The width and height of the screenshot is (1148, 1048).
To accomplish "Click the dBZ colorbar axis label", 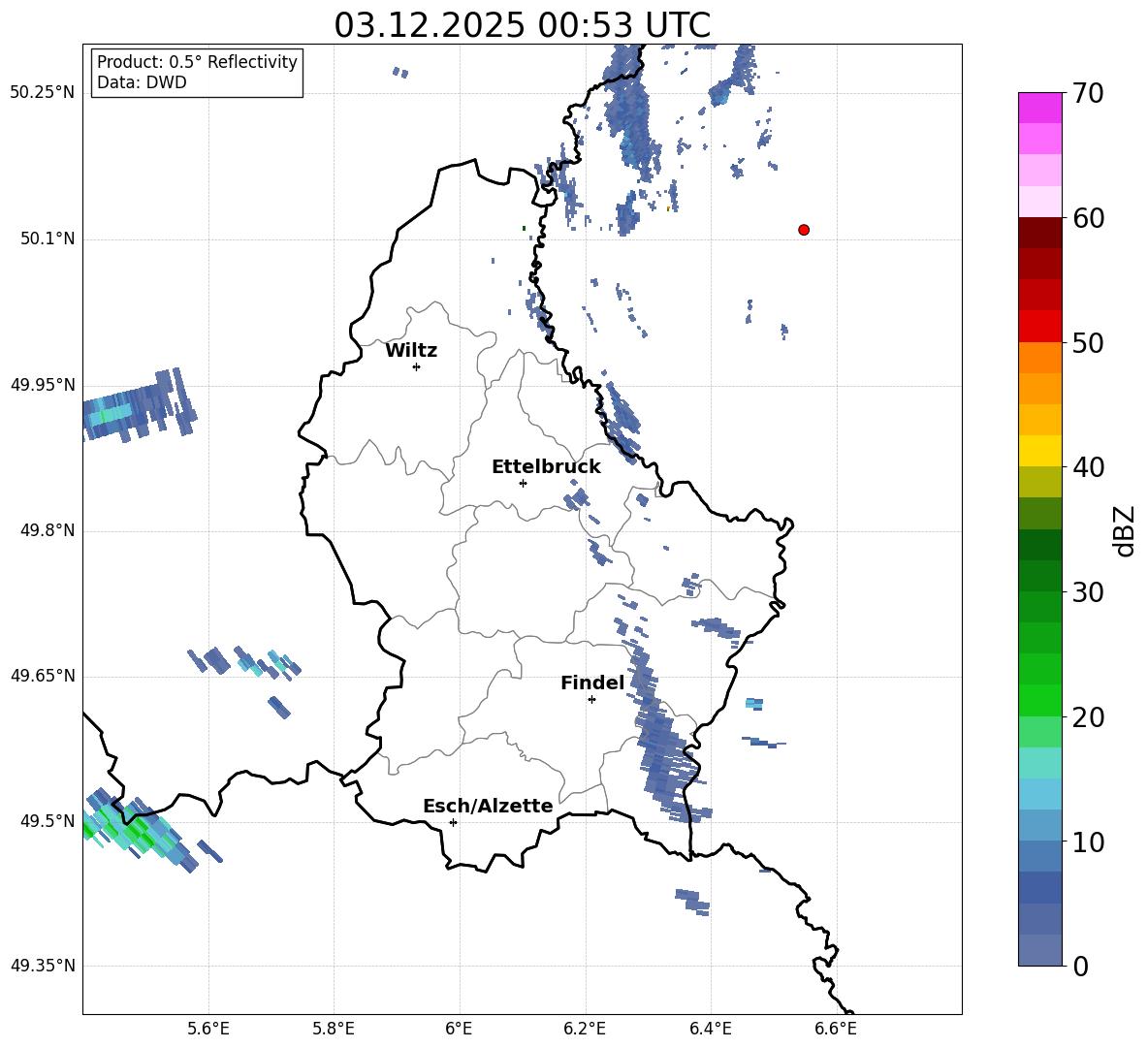I will [x=1126, y=530].
